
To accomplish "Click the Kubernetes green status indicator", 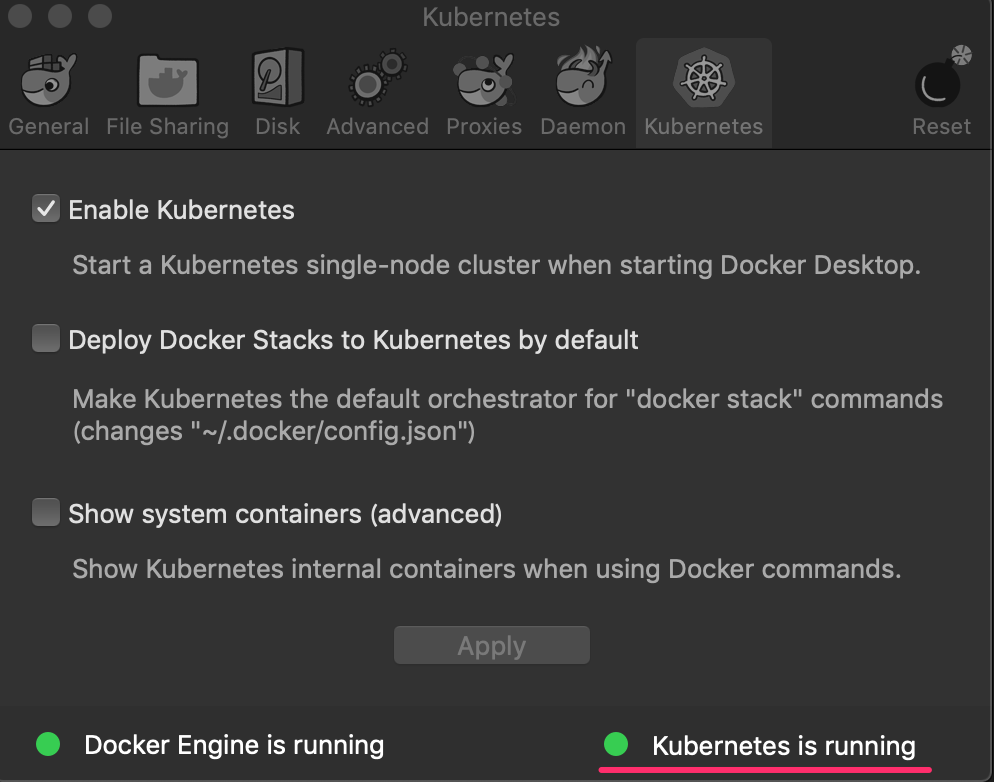I will coord(616,744).
